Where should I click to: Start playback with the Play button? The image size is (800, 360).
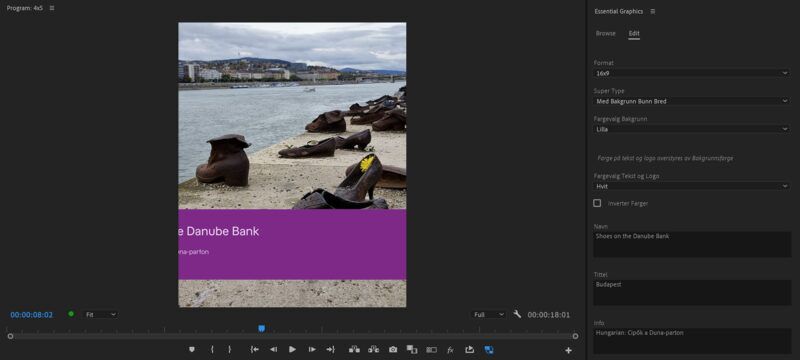coord(292,350)
